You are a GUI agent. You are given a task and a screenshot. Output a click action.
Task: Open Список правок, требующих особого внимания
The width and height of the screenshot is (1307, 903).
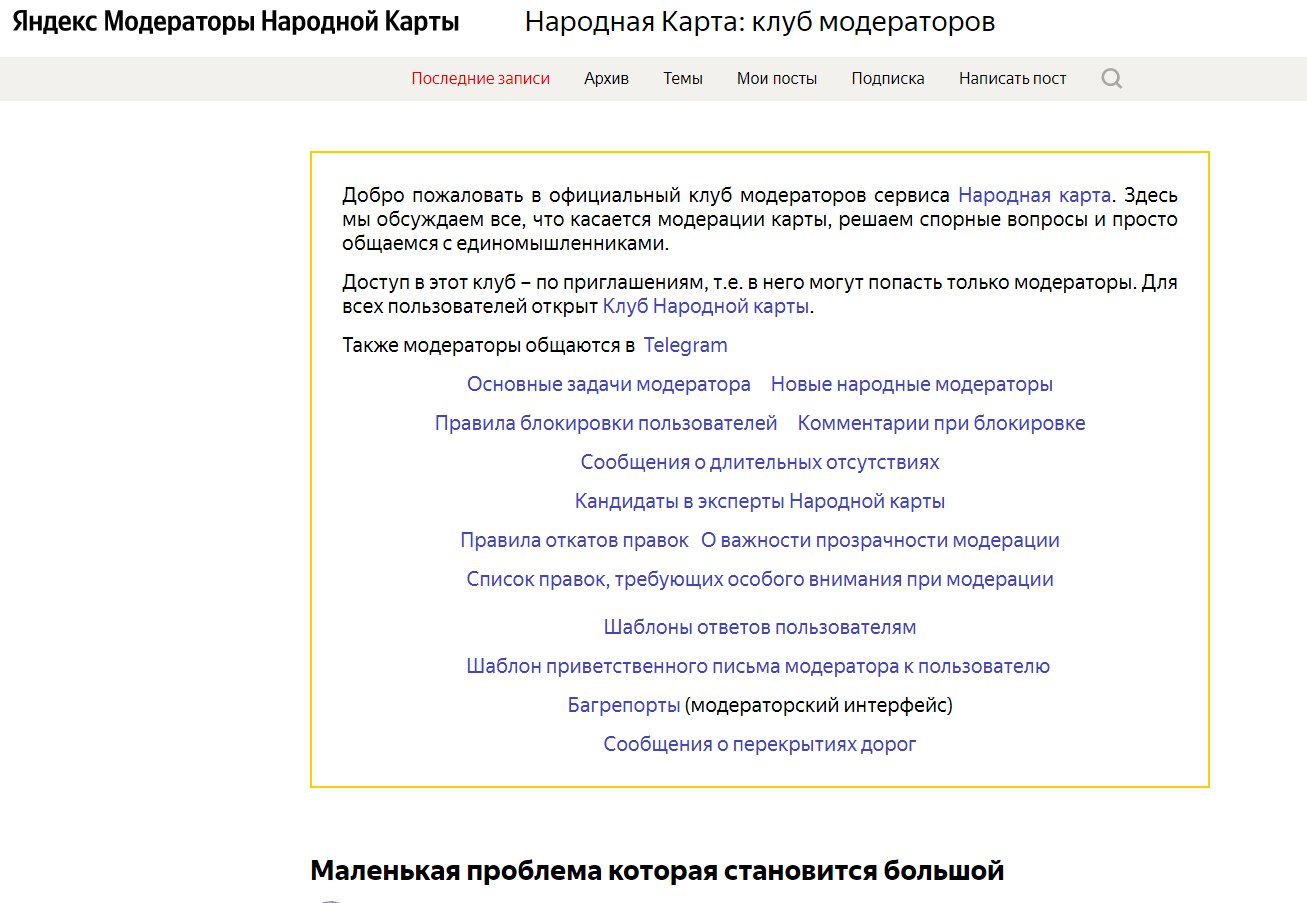(x=760, y=579)
